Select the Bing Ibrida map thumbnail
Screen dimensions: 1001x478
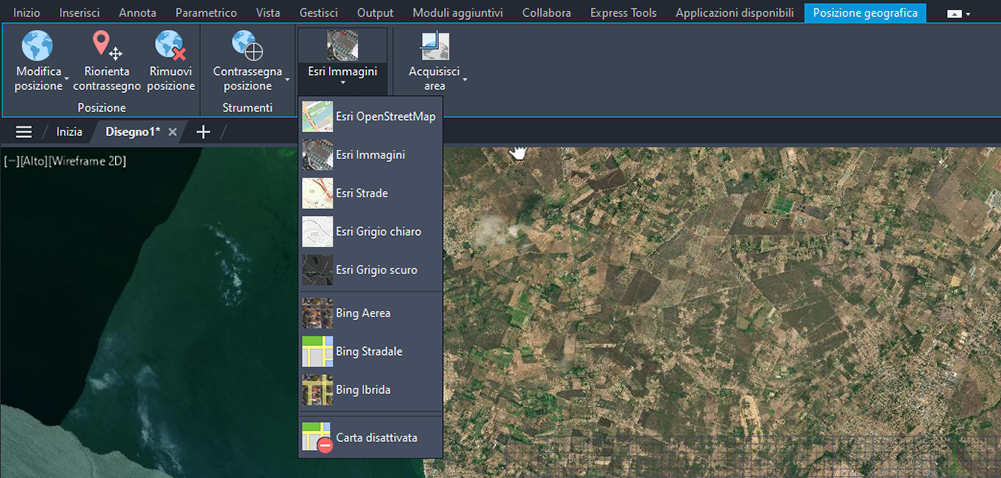(x=317, y=390)
